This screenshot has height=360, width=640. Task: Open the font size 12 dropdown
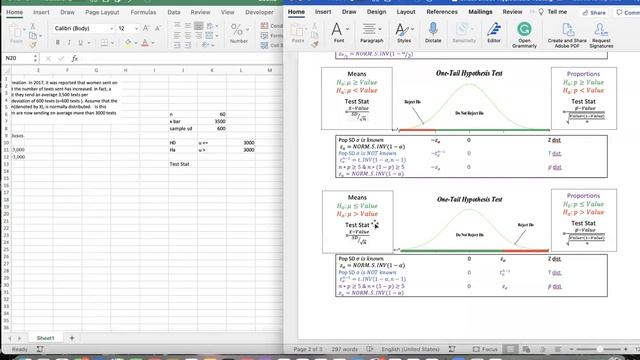[136, 29]
